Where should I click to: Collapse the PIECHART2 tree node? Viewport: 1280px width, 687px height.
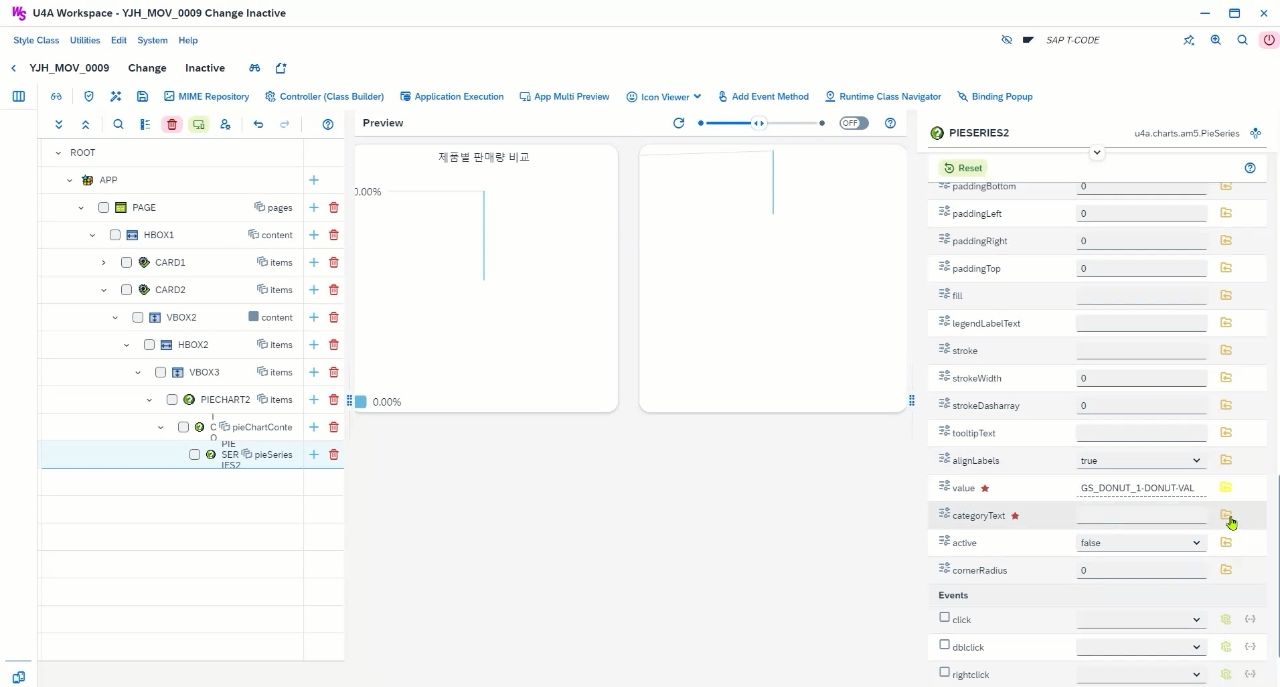click(x=149, y=399)
